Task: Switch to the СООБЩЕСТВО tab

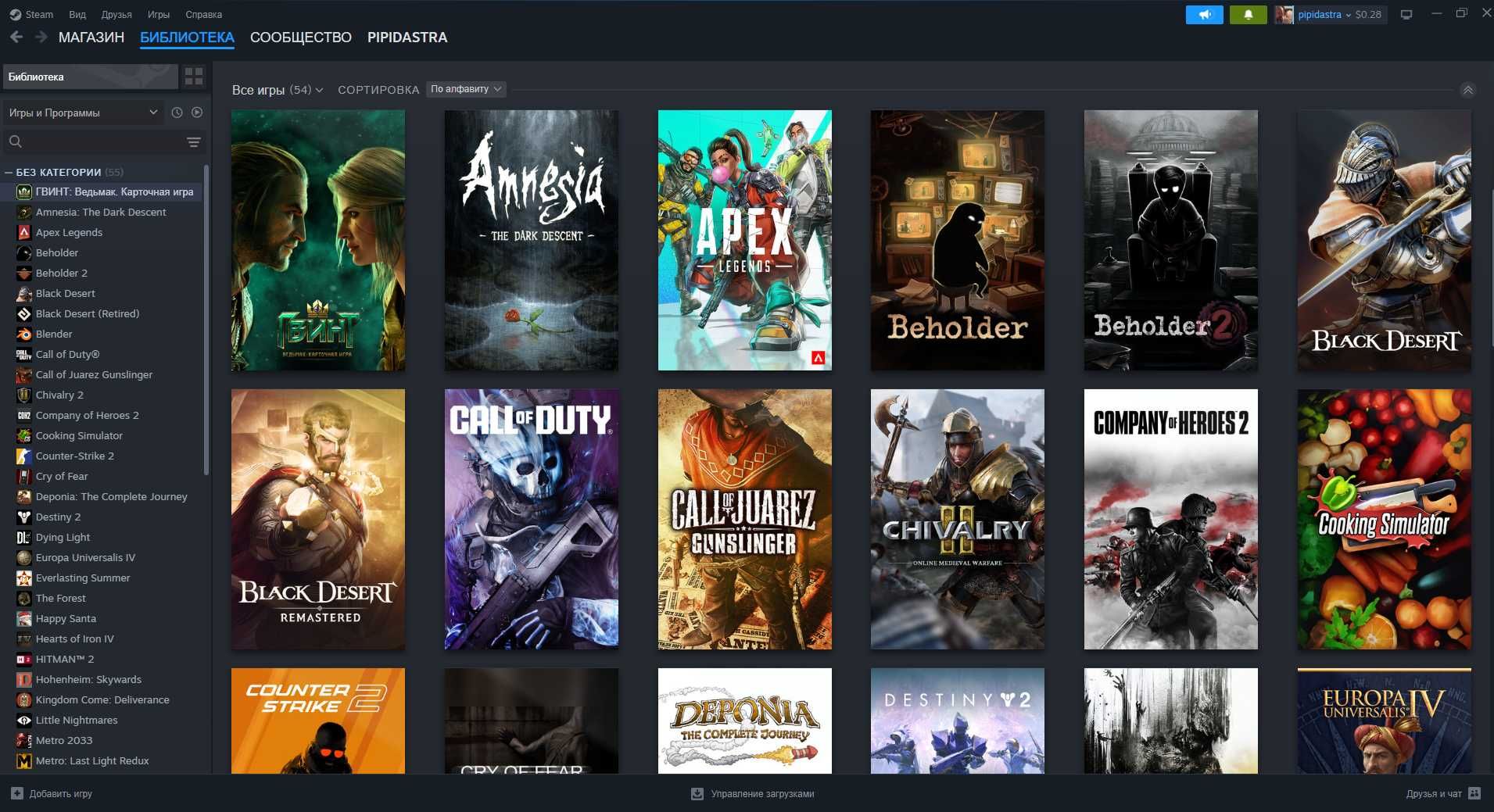Action: 301,38
